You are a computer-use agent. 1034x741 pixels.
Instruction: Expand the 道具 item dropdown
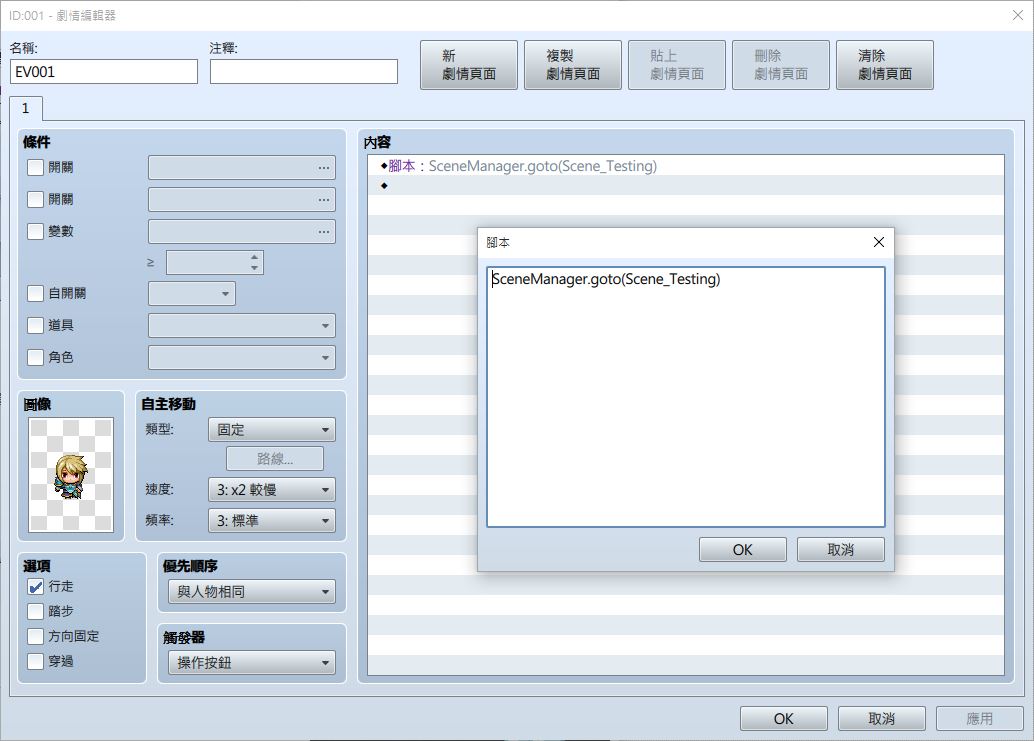(x=242, y=325)
